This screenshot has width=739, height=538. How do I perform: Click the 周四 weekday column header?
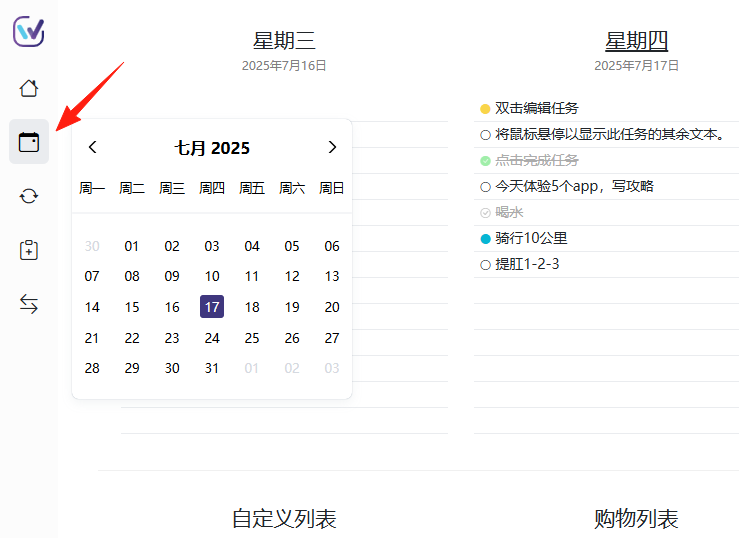point(212,188)
